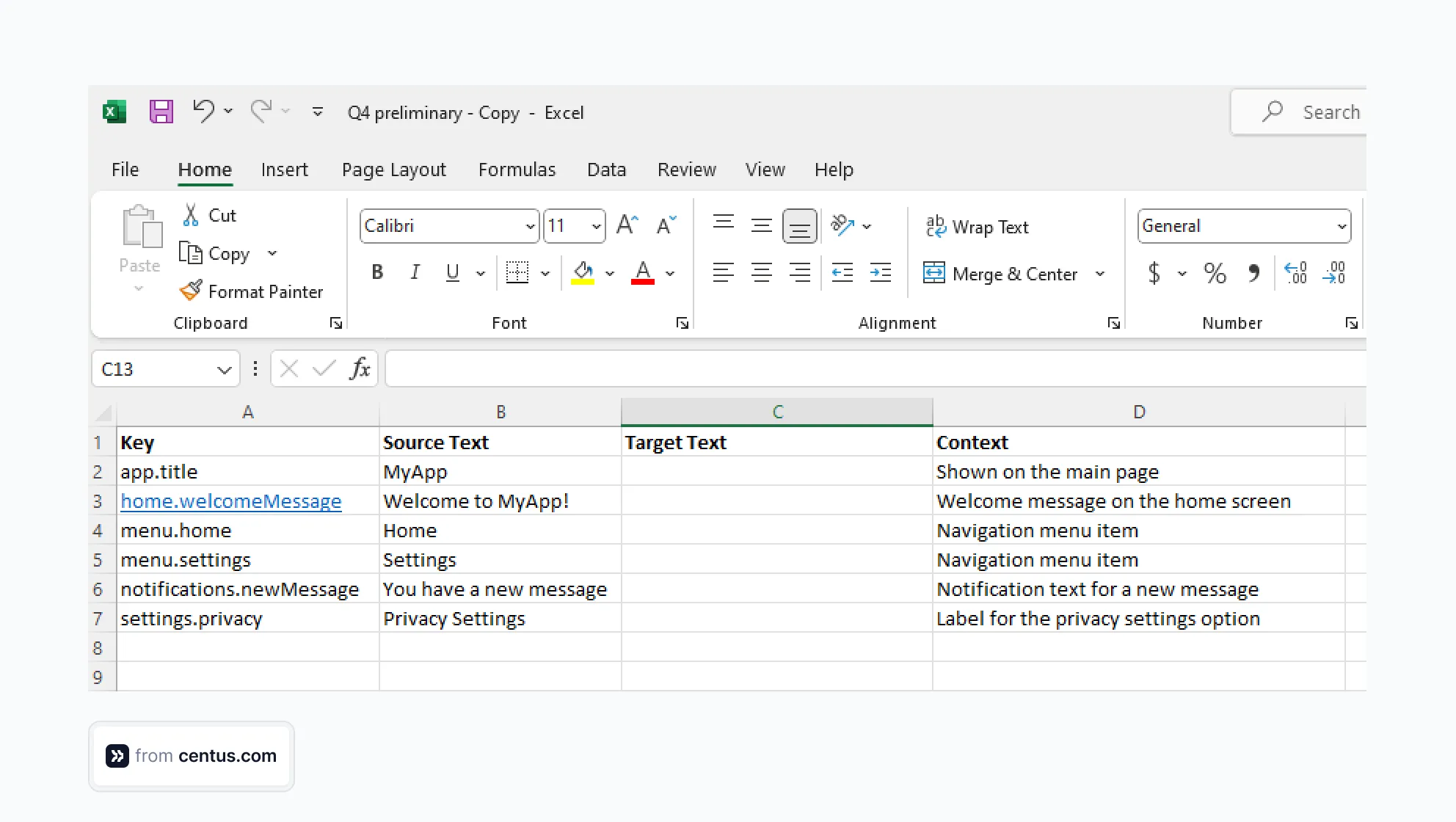The image size is (1456, 822).
Task: Open the Review tab
Action: click(x=686, y=170)
